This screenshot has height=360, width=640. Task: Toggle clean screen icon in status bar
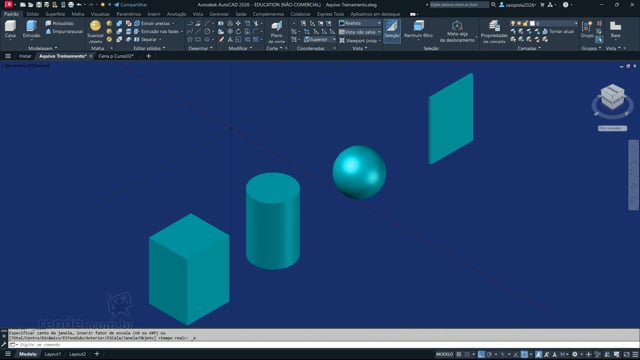tap(627, 354)
